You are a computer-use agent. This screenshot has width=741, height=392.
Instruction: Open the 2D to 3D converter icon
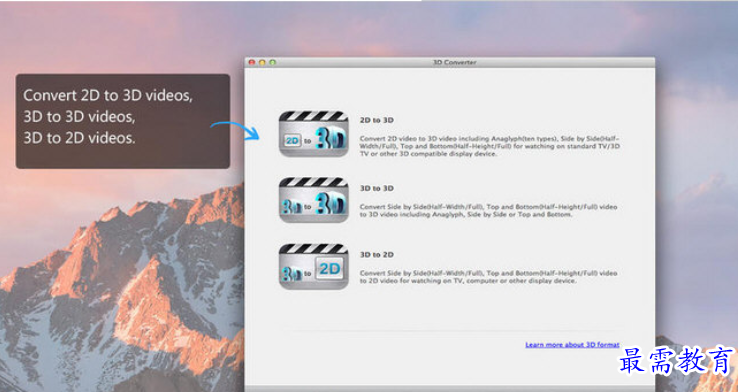click(314, 134)
